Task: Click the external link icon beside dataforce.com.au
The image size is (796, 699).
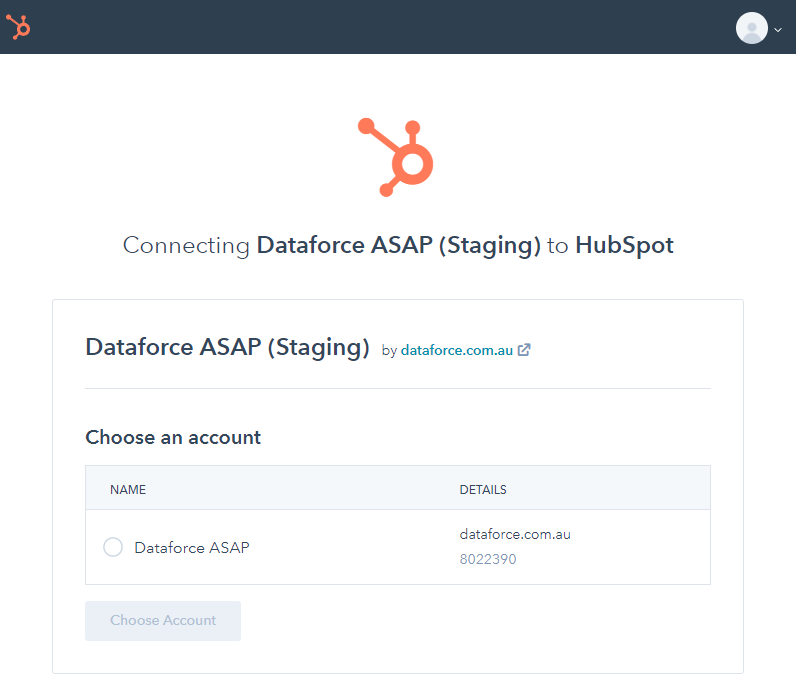Action: [x=524, y=350]
